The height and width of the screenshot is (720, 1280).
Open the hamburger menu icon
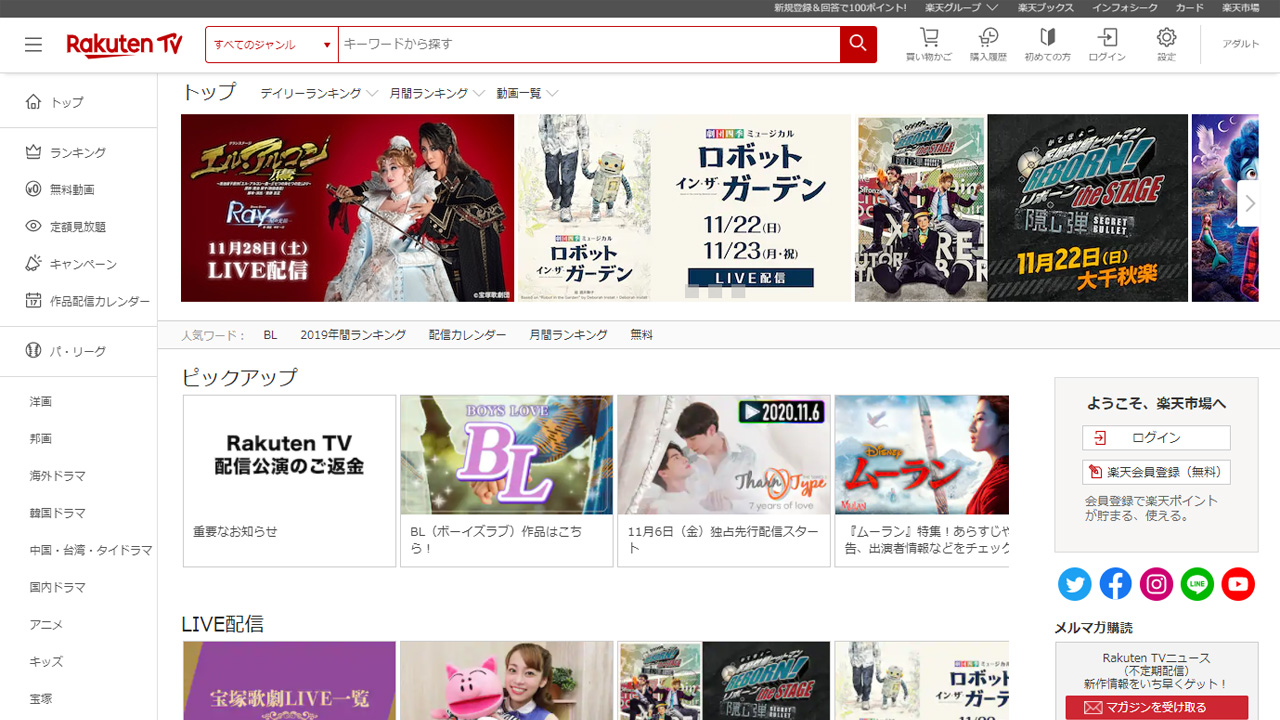pyautogui.click(x=34, y=45)
